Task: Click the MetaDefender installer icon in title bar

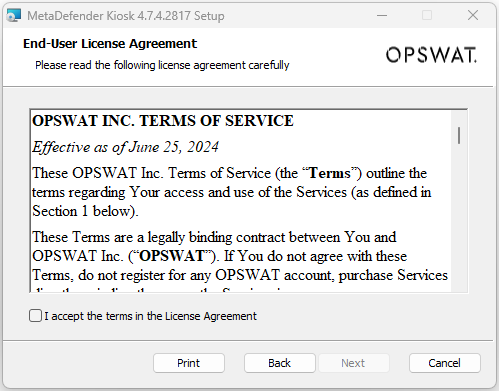Action: pos(14,15)
